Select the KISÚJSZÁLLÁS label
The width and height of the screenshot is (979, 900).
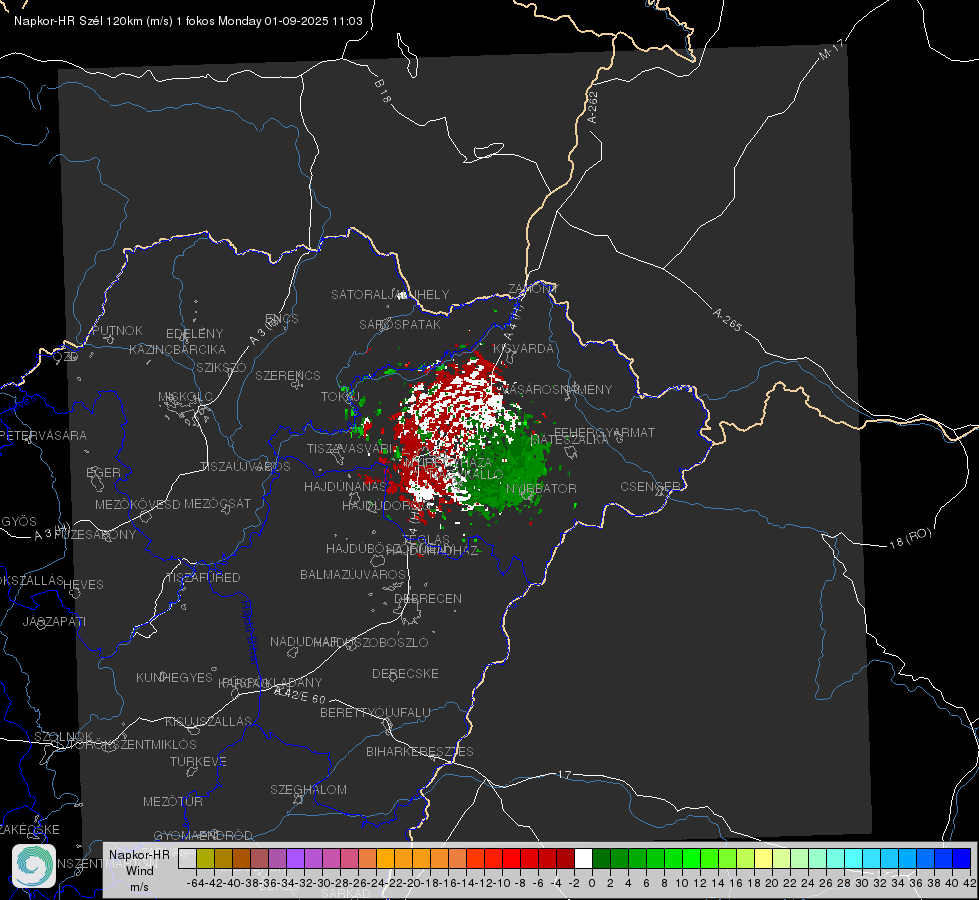pyautogui.click(x=209, y=721)
